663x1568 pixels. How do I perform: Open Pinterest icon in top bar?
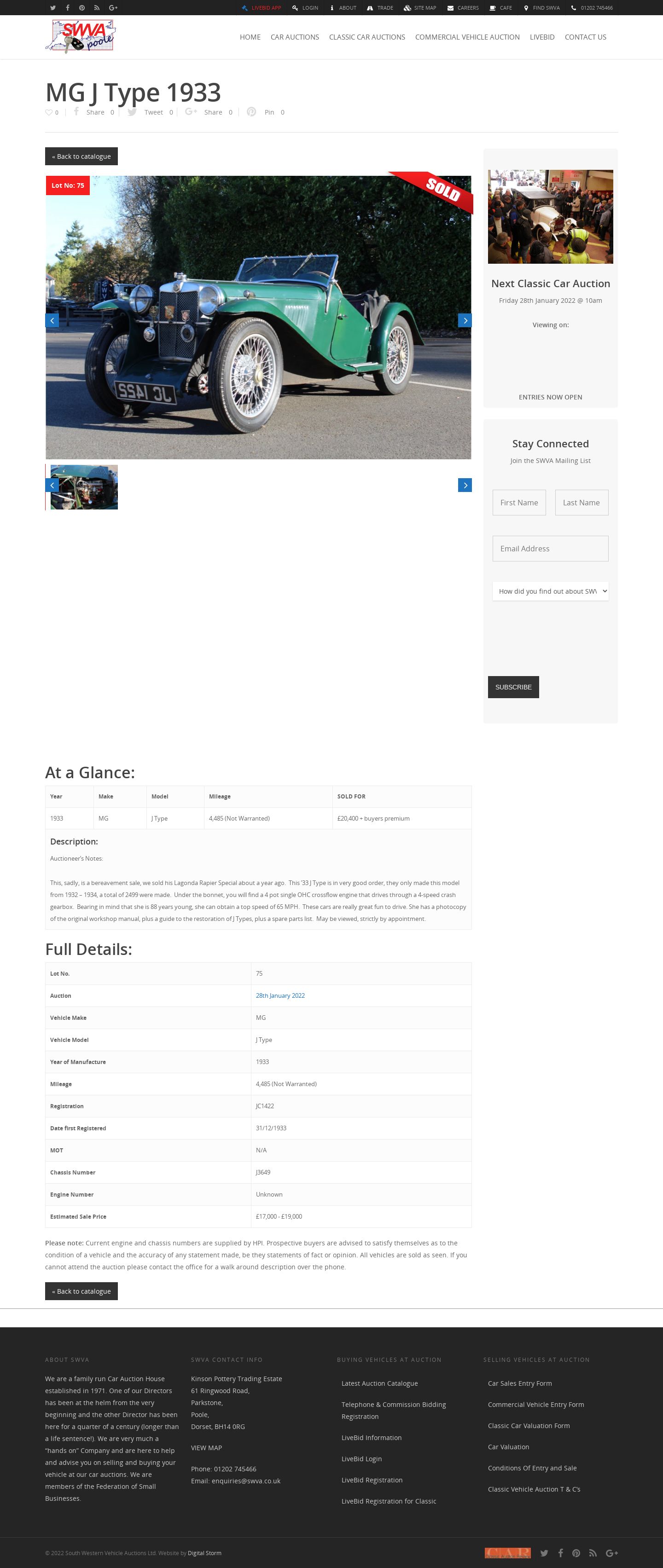(81, 8)
